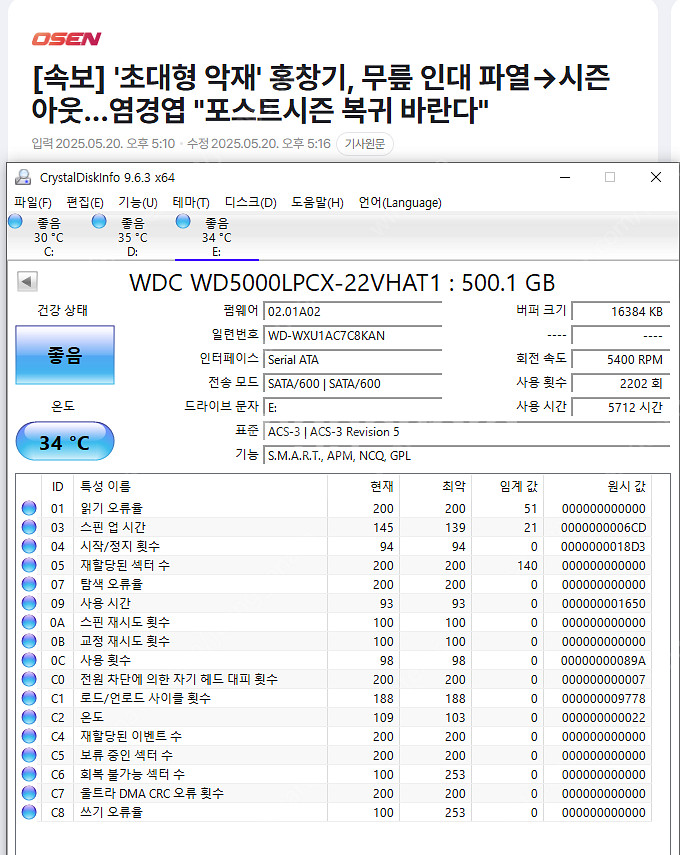
Task: Click the blue status orb for drive E:
Action: click(183, 222)
